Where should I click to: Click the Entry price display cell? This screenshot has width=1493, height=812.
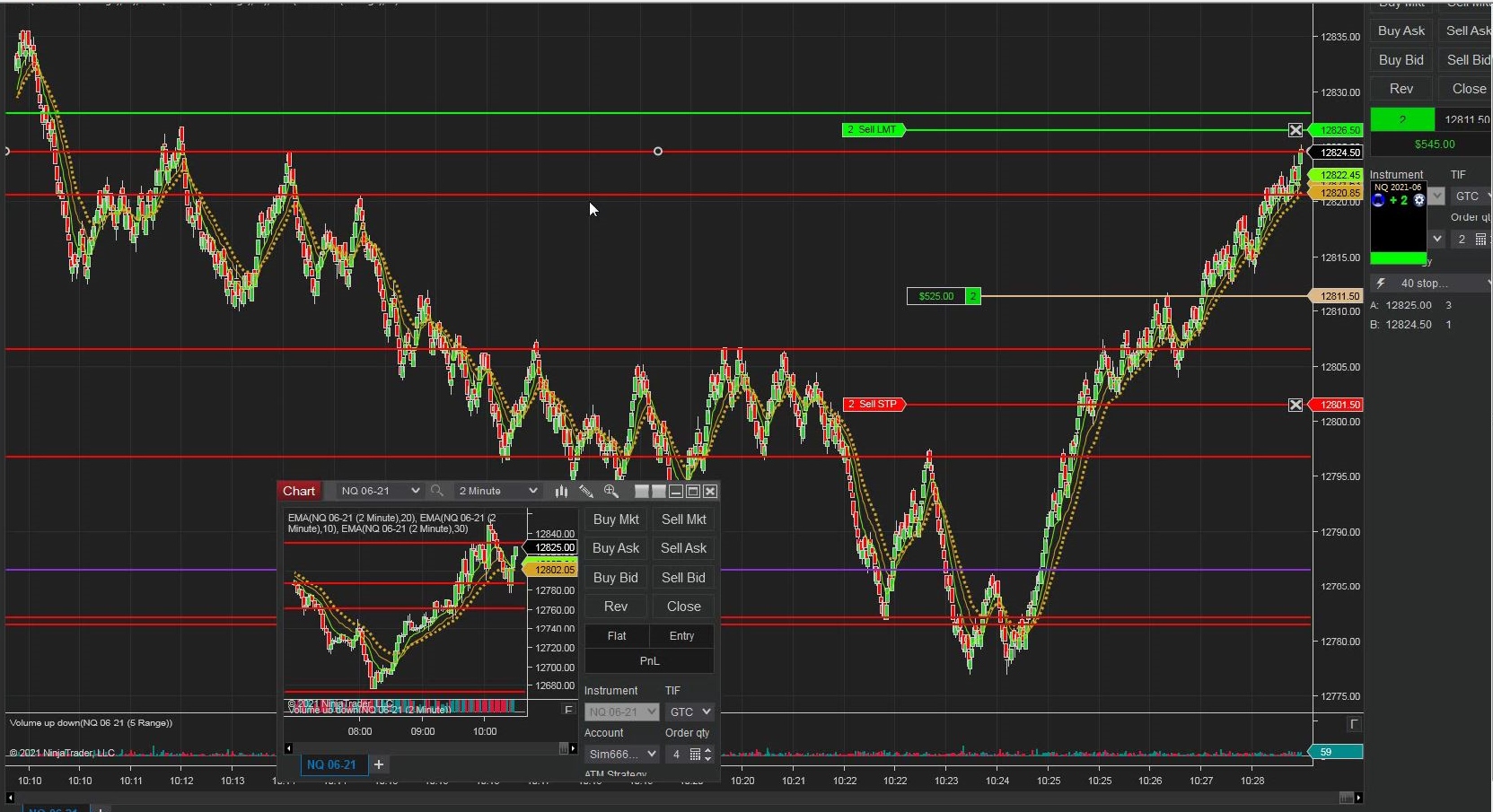click(x=682, y=636)
